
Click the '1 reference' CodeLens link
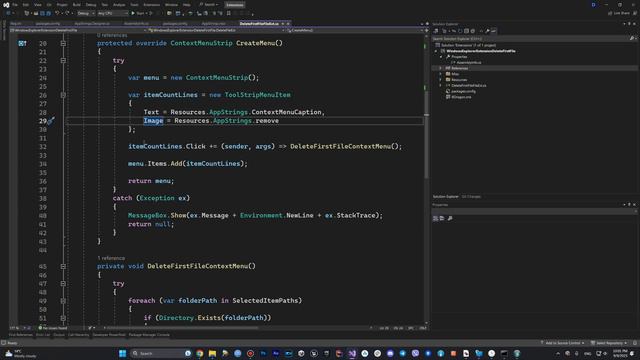click(x=111, y=258)
